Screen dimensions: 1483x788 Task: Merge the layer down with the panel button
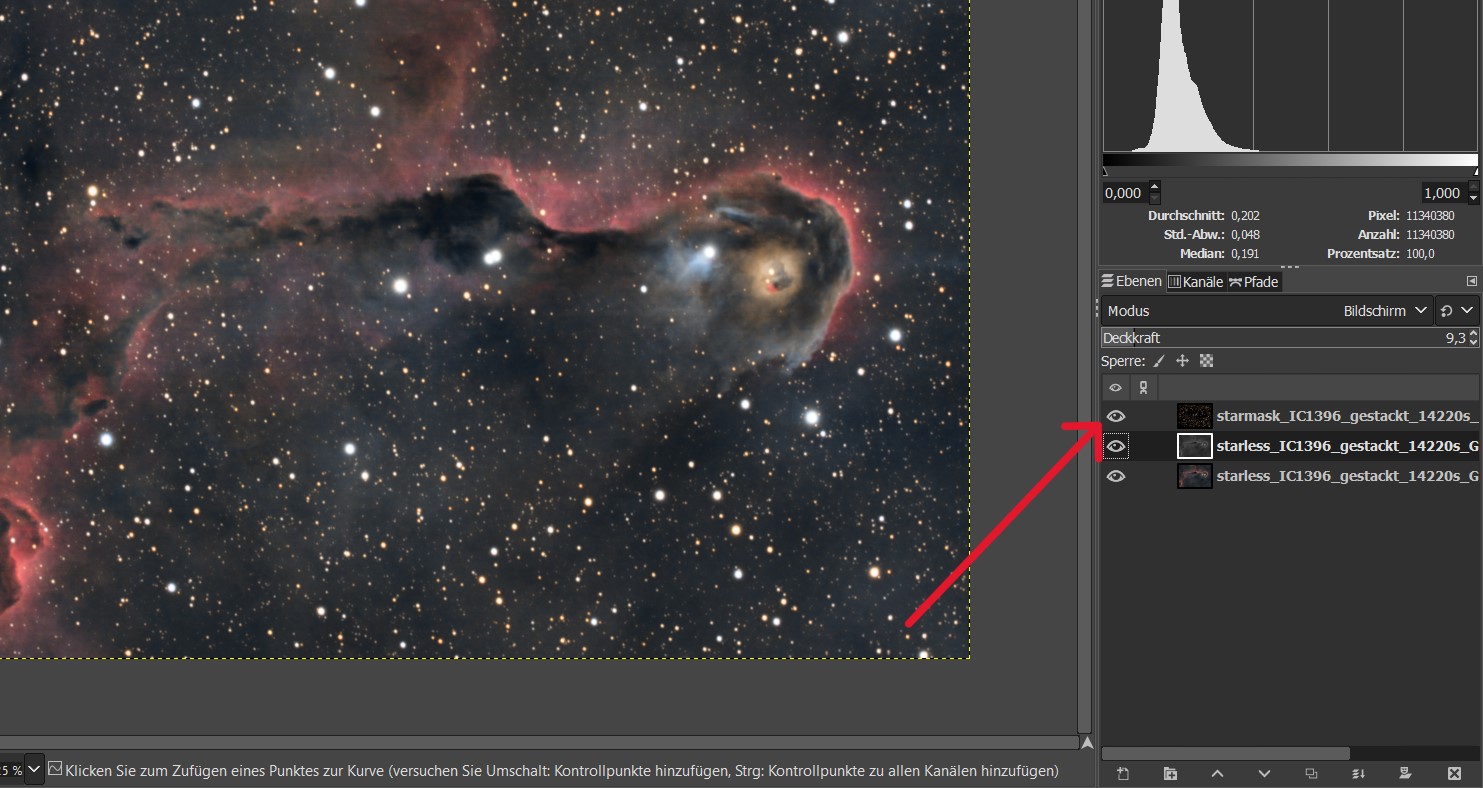[x=1358, y=773]
